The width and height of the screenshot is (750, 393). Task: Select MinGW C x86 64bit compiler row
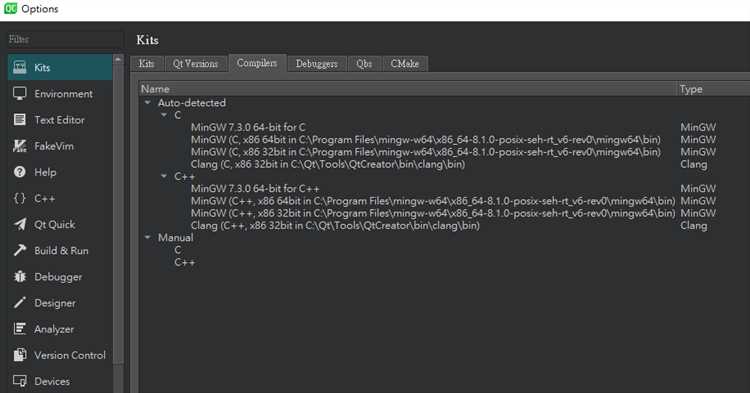click(426, 140)
